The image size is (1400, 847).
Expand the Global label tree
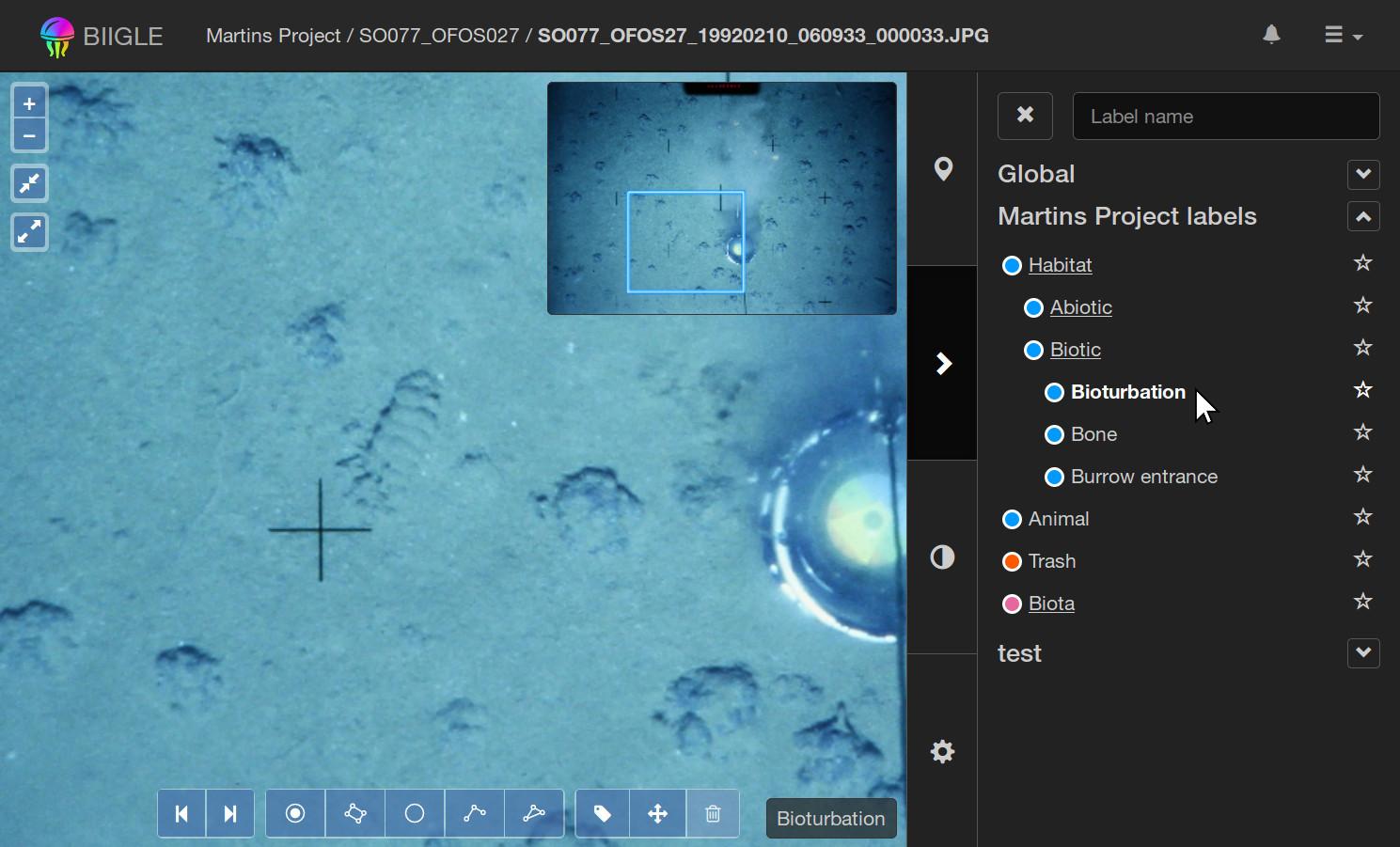1362,174
